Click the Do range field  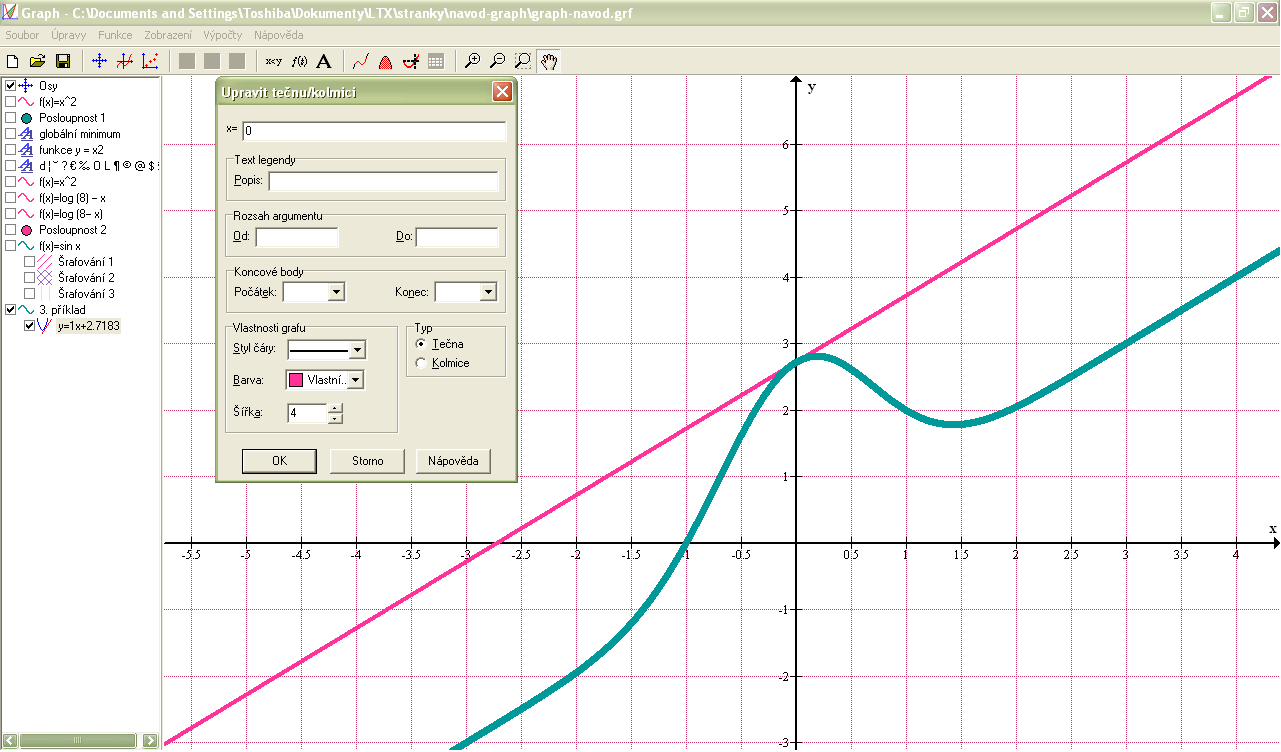[x=457, y=237]
